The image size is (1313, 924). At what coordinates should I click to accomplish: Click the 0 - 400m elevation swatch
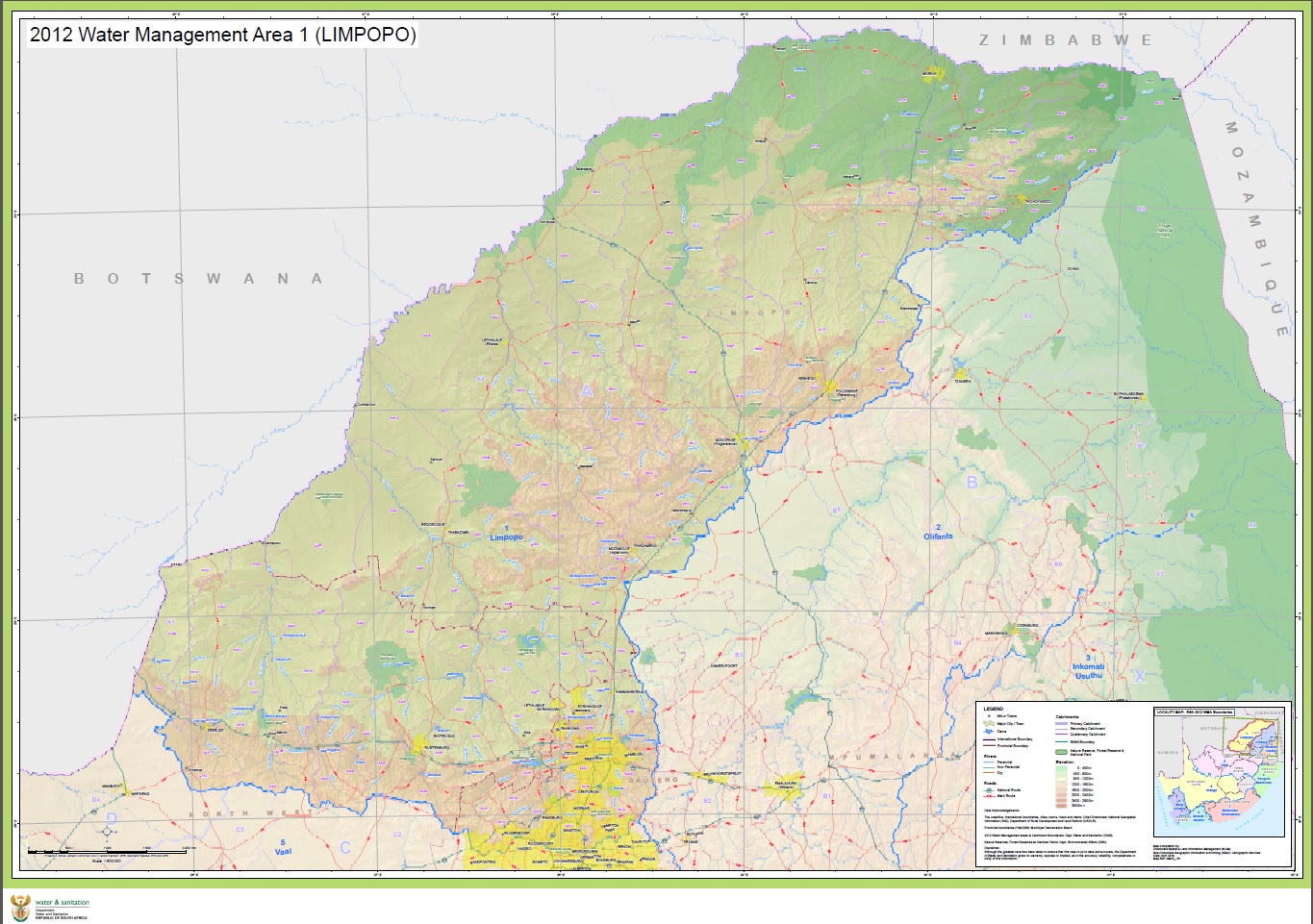(x=1061, y=768)
